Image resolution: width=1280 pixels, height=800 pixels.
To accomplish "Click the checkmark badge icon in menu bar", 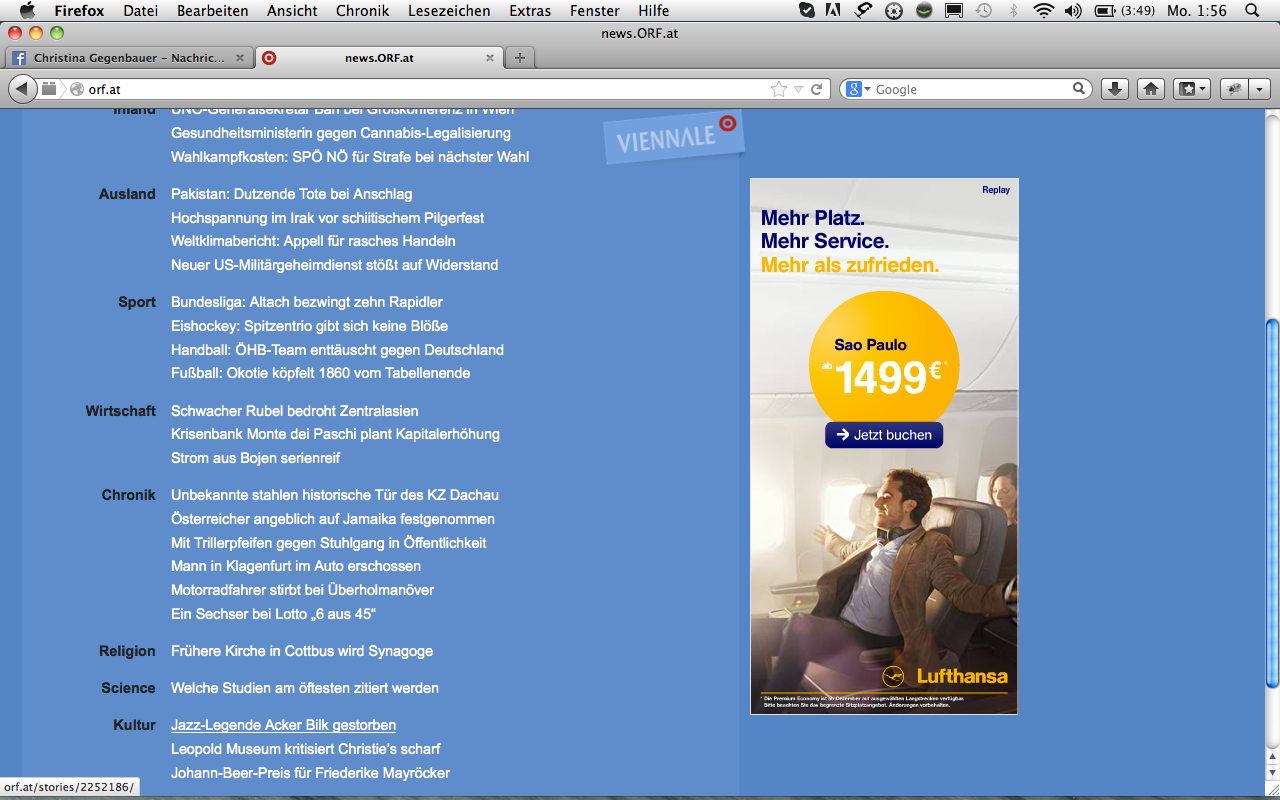I will point(808,10).
